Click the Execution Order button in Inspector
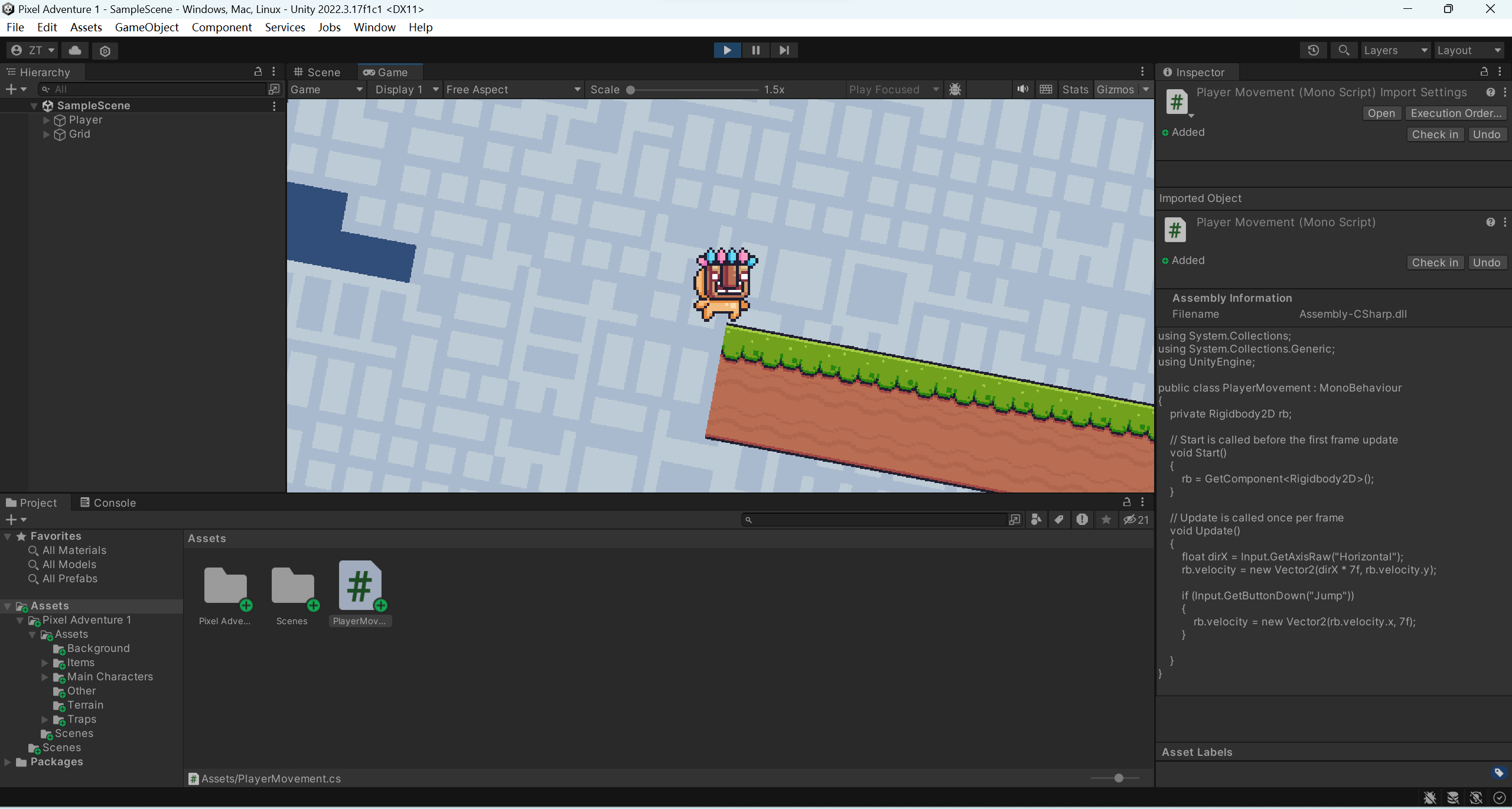Image resolution: width=1512 pixels, height=809 pixels. [x=1455, y=113]
